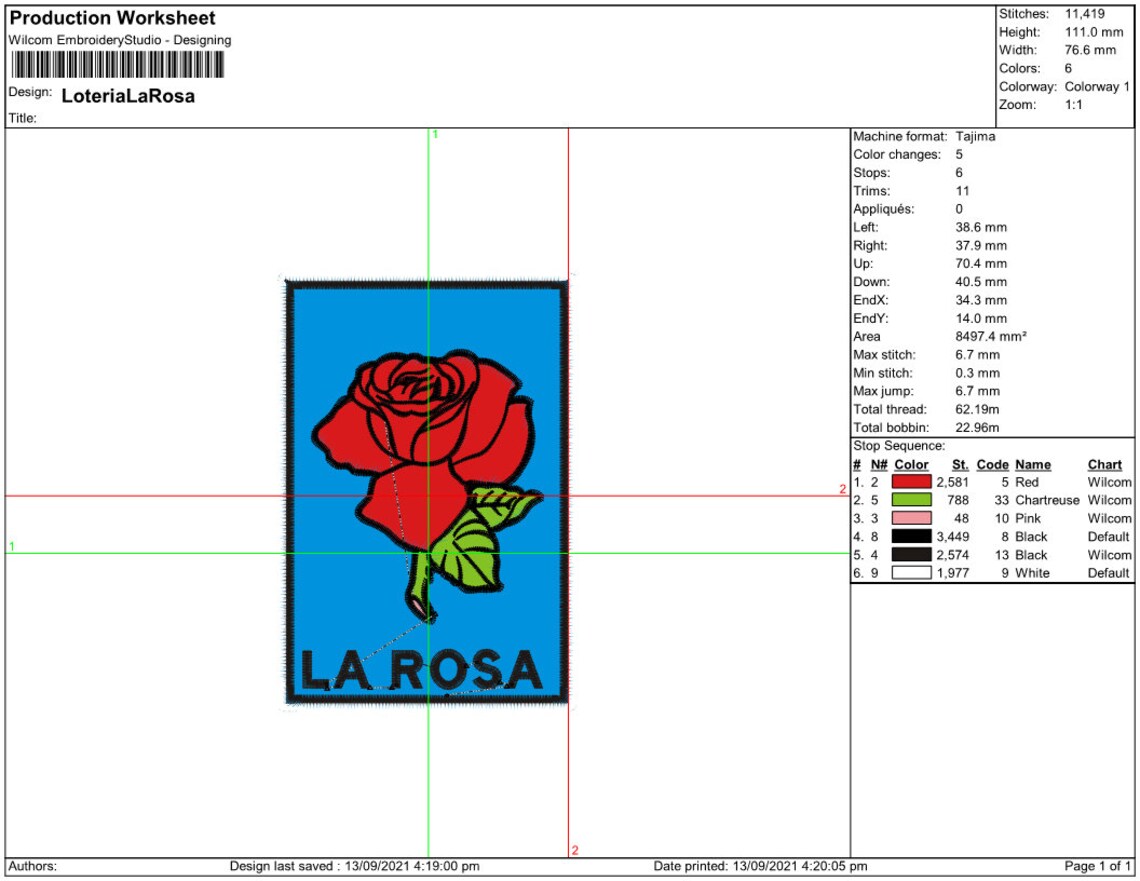Click the second Black swatch row 5
The height and width of the screenshot is (881, 1140).
click(x=914, y=555)
